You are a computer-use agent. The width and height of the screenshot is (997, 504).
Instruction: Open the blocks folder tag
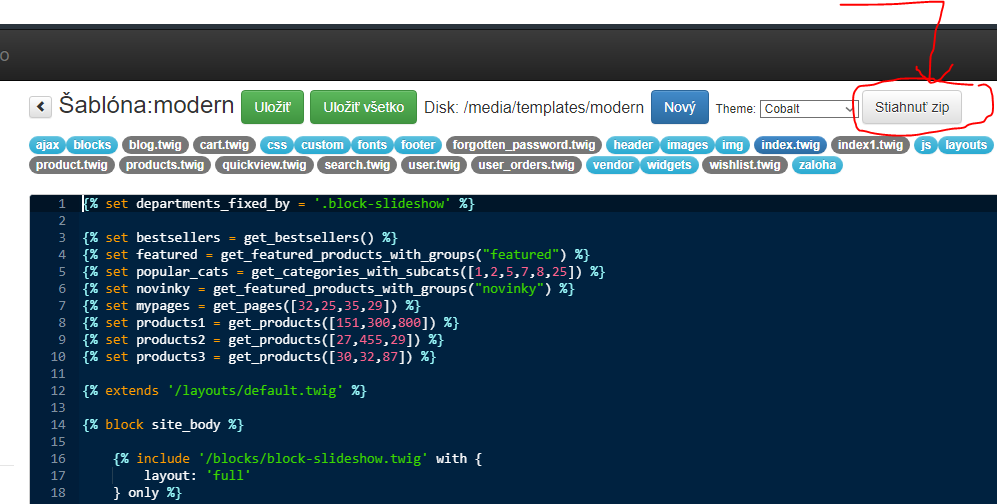click(x=92, y=145)
